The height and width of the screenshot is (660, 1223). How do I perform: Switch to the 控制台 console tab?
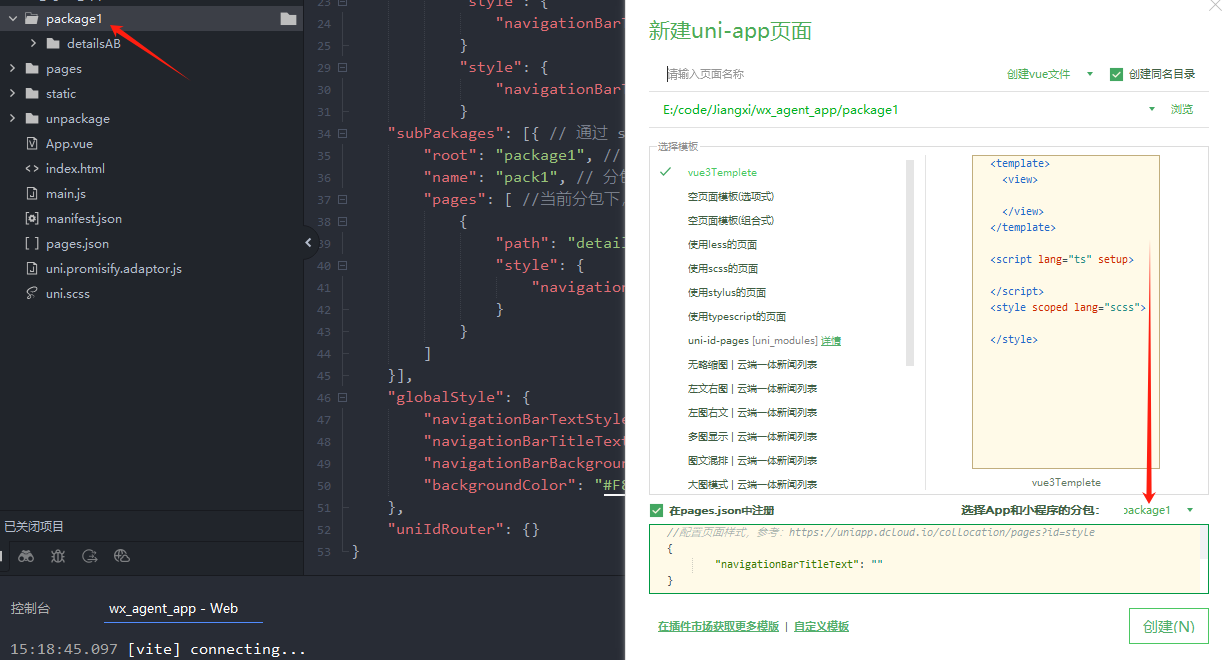(30, 608)
